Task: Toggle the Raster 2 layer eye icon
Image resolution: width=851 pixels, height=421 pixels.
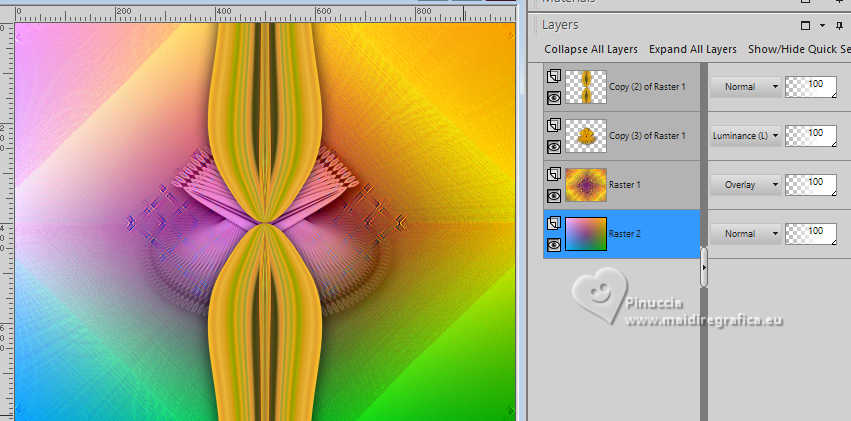Action: point(554,245)
